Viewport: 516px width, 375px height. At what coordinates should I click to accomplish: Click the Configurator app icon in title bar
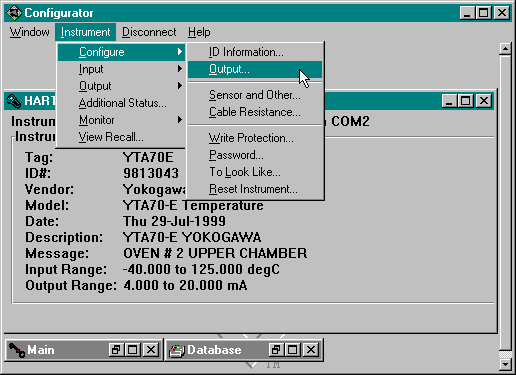(14, 13)
